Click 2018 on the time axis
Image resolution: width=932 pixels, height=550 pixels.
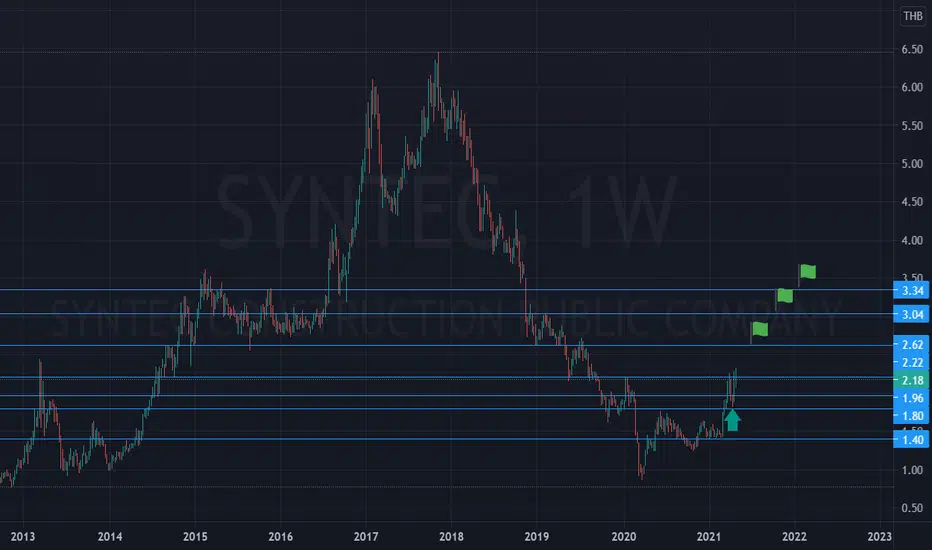(451, 537)
